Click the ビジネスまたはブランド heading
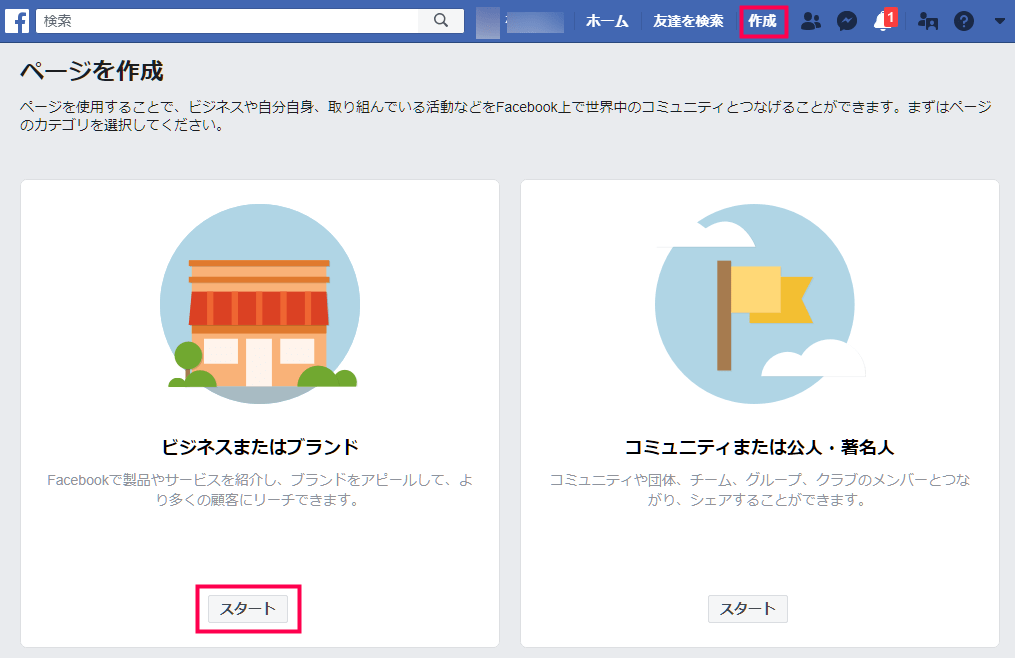 coord(259,446)
